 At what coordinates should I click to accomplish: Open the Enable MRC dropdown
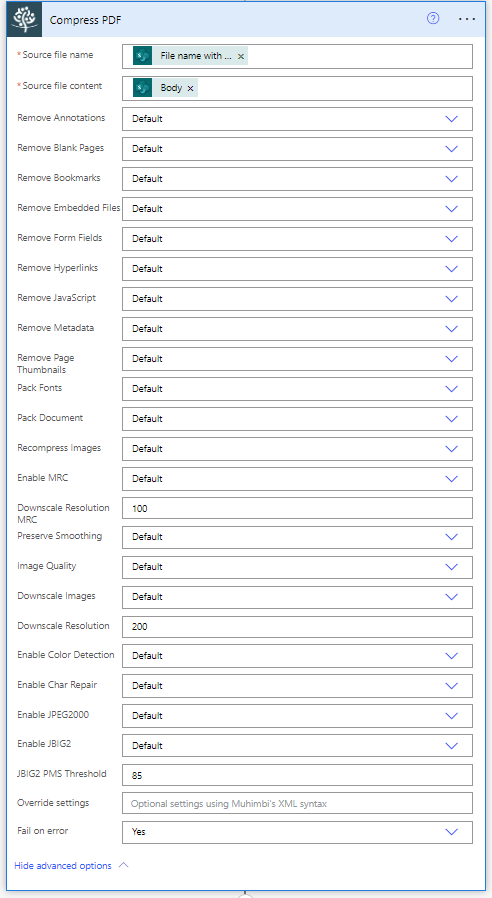[x=297, y=478]
